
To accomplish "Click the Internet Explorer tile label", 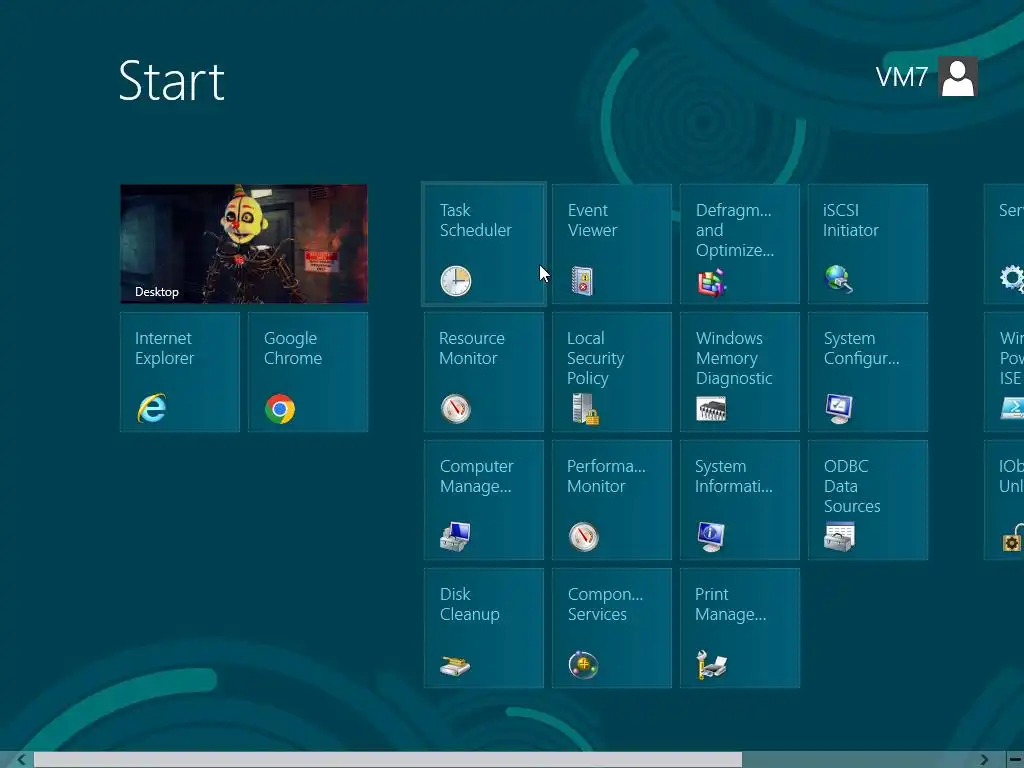I will coord(165,348).
